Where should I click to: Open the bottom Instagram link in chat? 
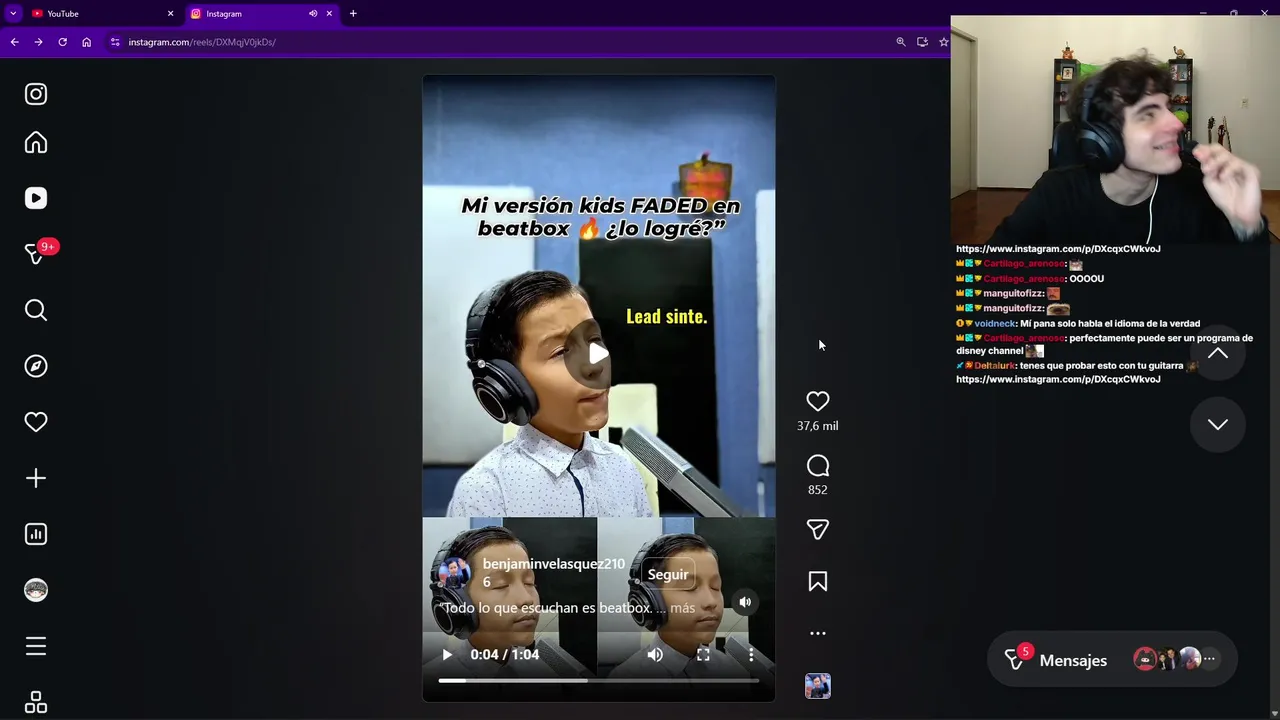point(1058,380)
